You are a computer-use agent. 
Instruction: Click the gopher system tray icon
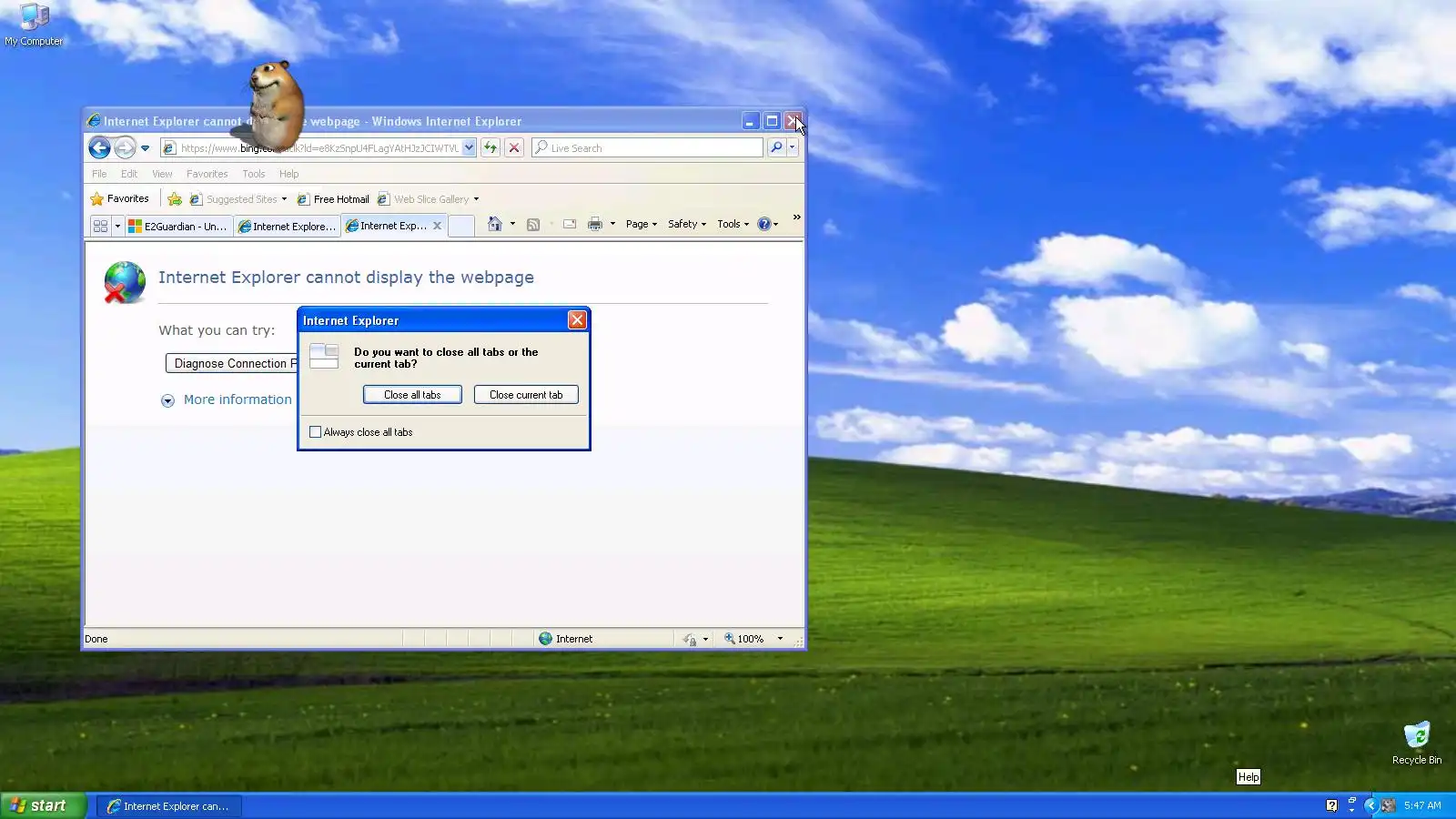[x=1388, y=805]
